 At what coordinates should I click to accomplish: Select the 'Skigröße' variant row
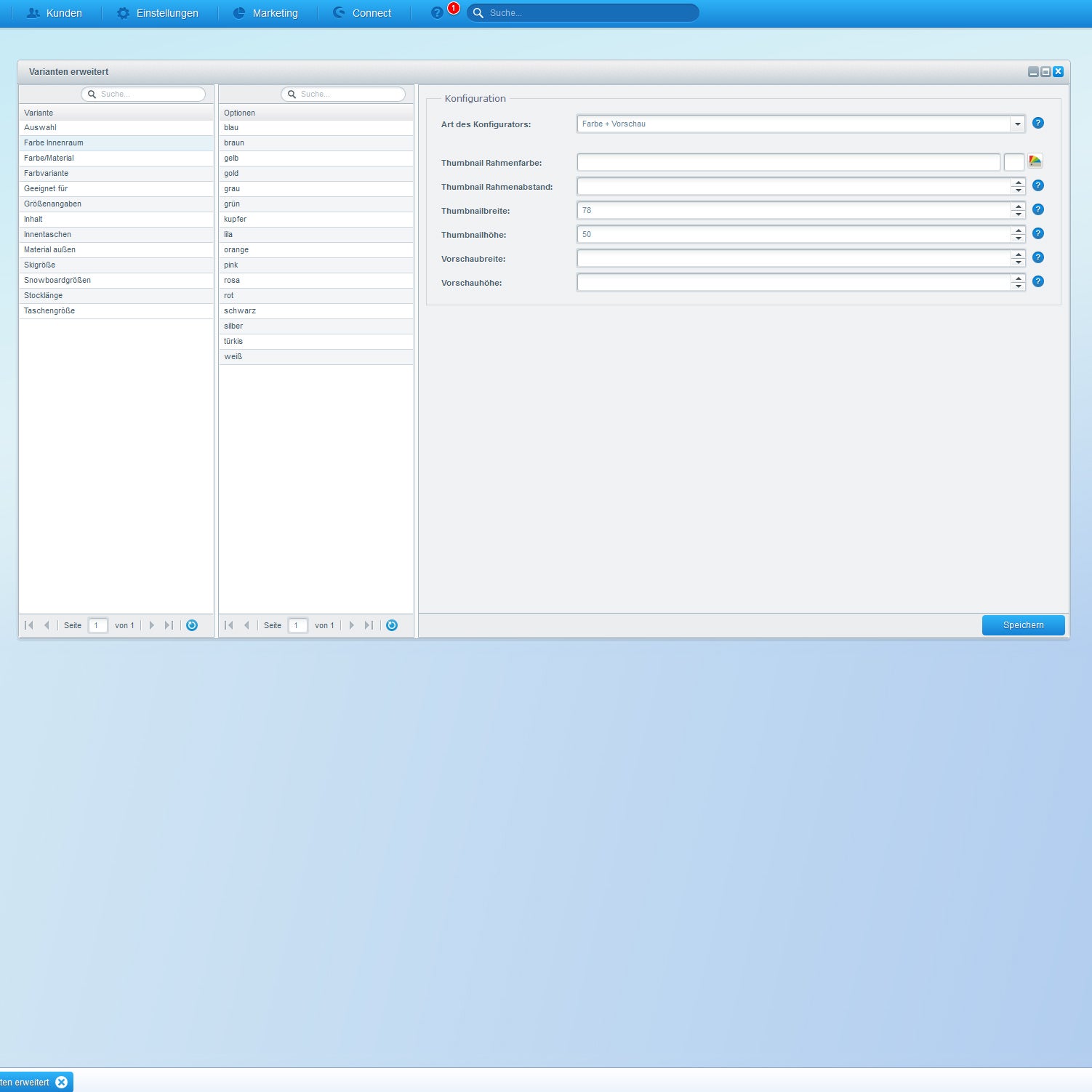tap(116, 265)
